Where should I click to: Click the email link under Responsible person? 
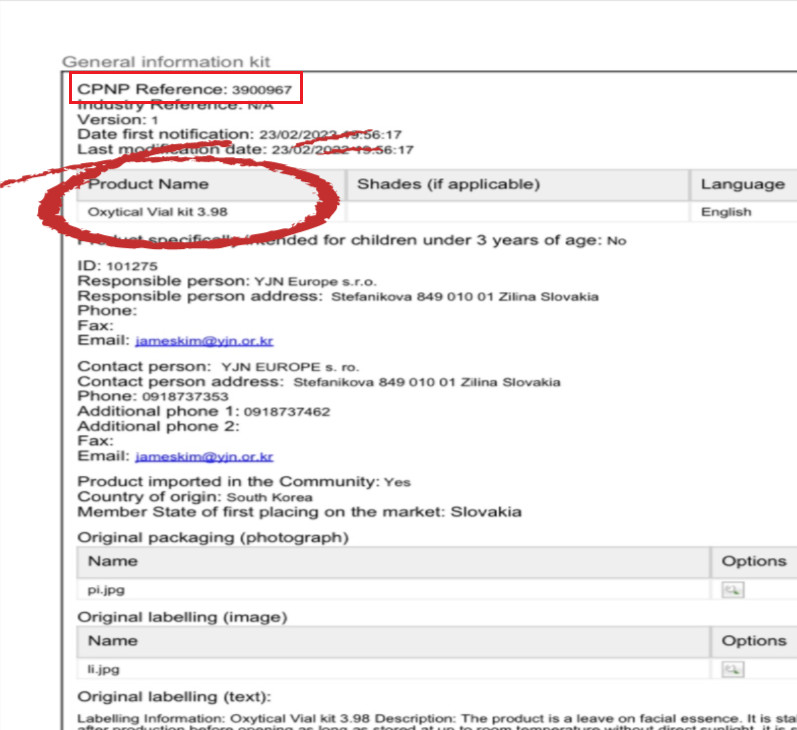click(x=204, y=341)
